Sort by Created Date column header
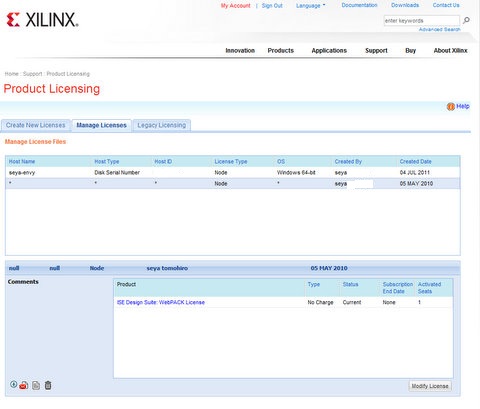Screen dimensions: 480x409 tap(416, 162)
